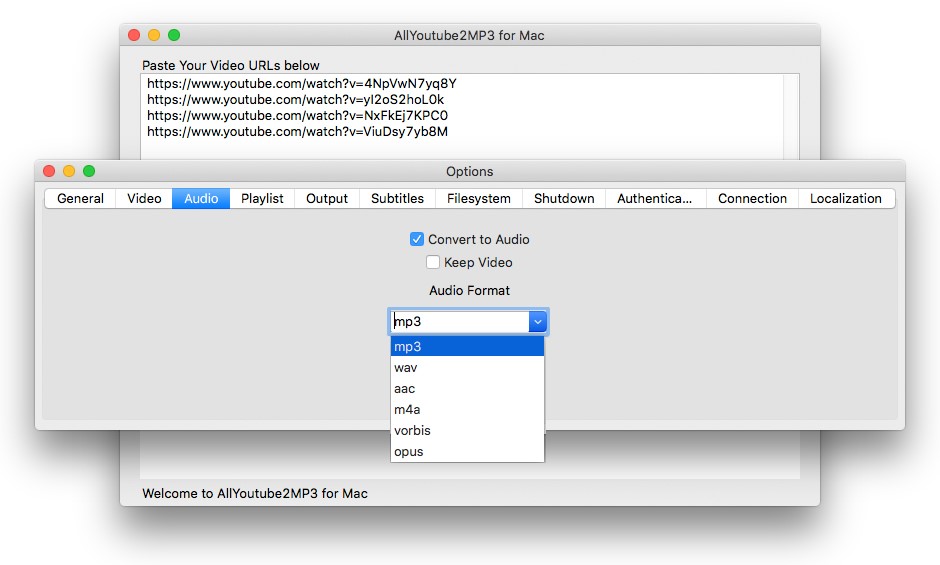Select vorbis audio format option
940x565 pixels.
click(x=467, y=430)
